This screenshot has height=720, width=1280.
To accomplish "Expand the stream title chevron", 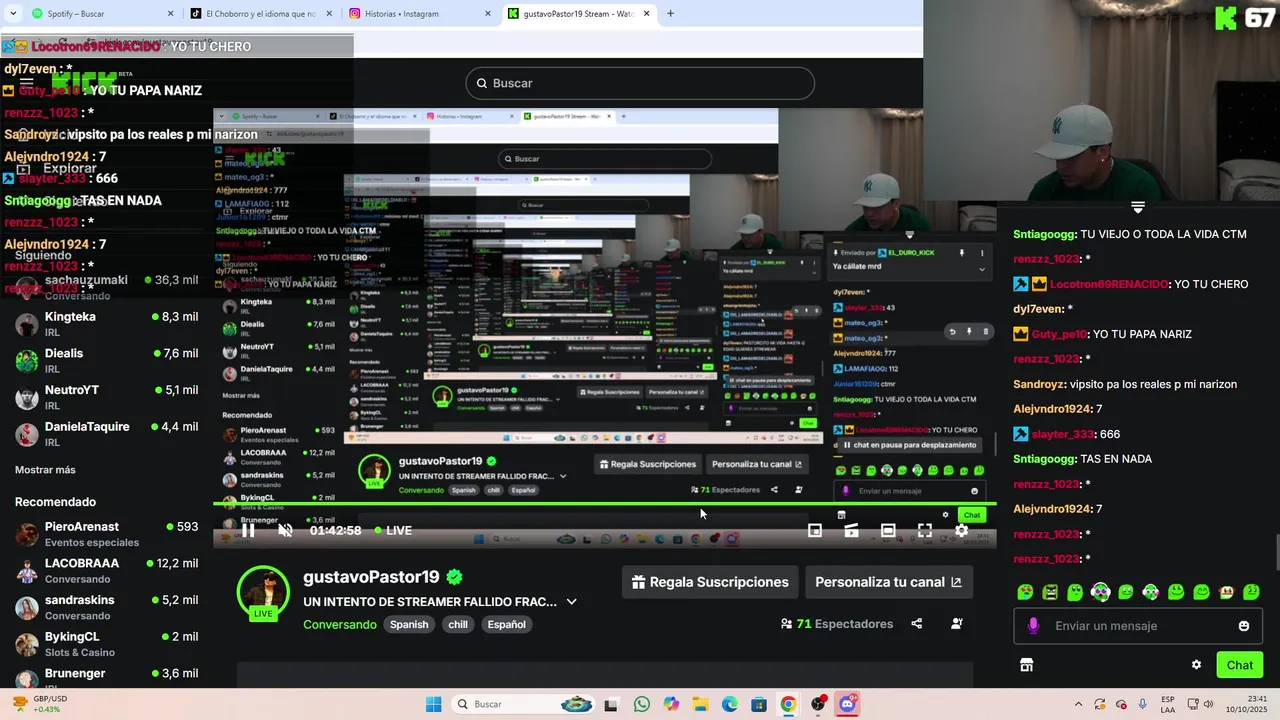I will pyautogui.click(x=572, y=602).
